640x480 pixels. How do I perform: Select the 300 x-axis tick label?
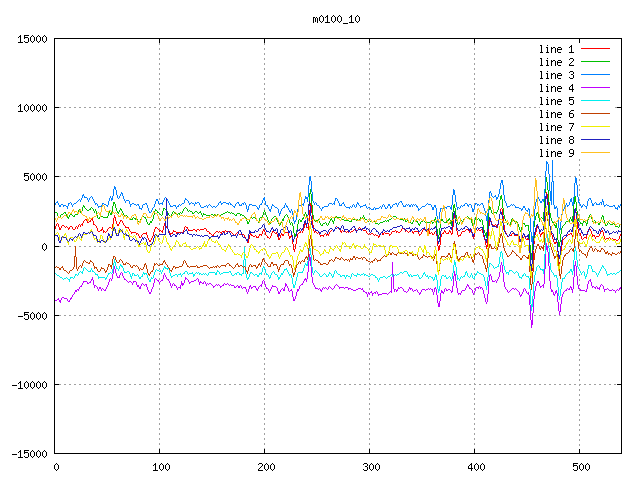pos(370,467)
